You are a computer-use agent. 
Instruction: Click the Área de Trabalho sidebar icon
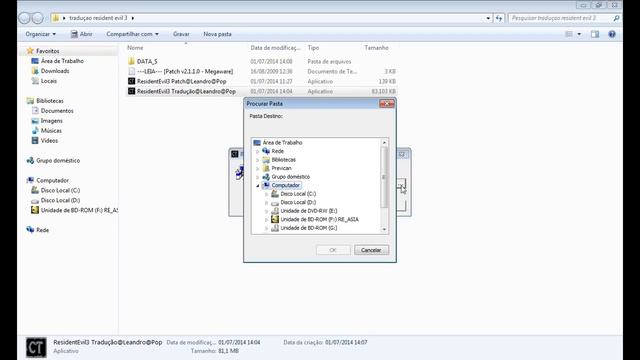coord(35,61)
